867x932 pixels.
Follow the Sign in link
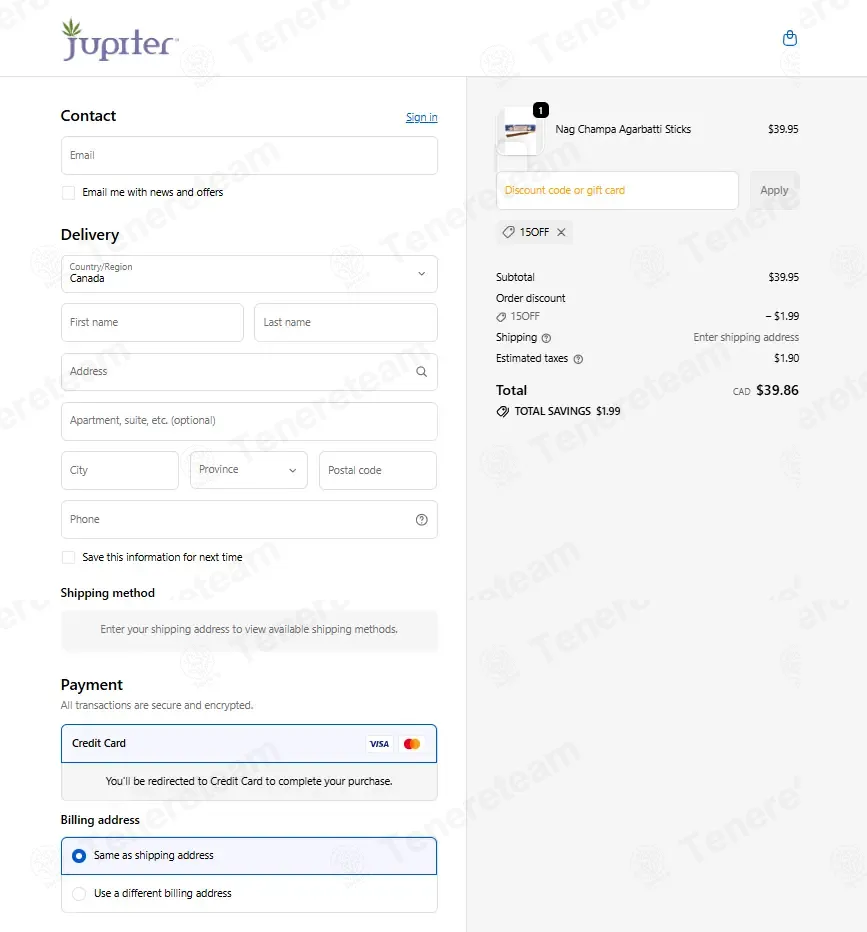[x=421, y=117]
